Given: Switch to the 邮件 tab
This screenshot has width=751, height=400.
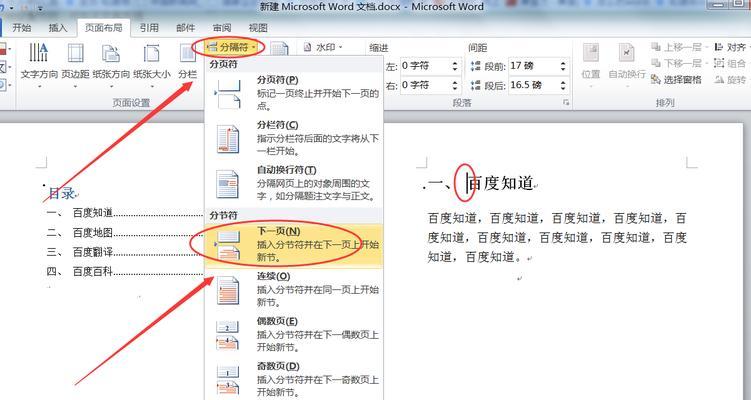Looking at the screenshot, I should click(185, 28).
